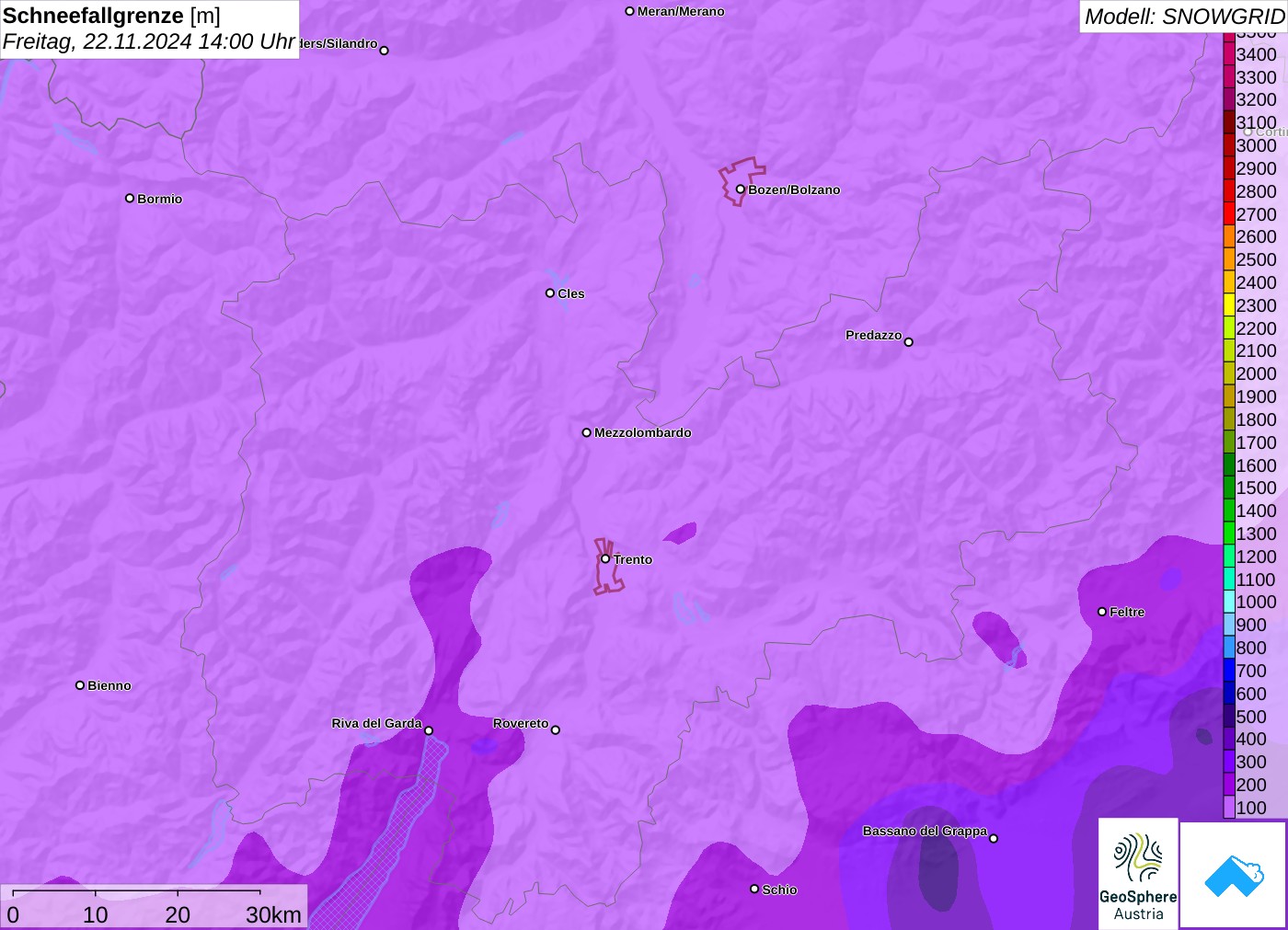Select the Bassano del Grappa marker dot
This screenshot has width=1288, height=930.
[x=993, y=838]
